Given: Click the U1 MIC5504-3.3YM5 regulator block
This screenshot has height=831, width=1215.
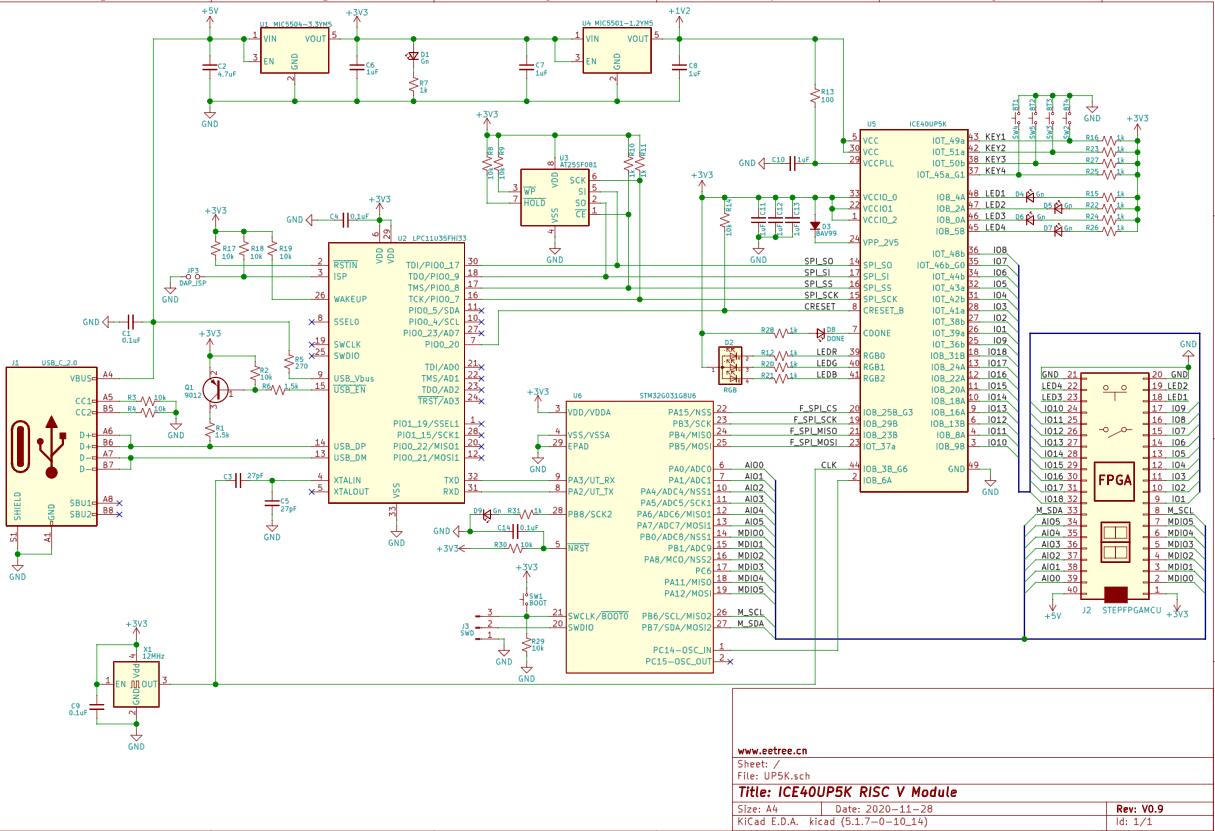Looking at the screenshot, I should pos(295,50).
